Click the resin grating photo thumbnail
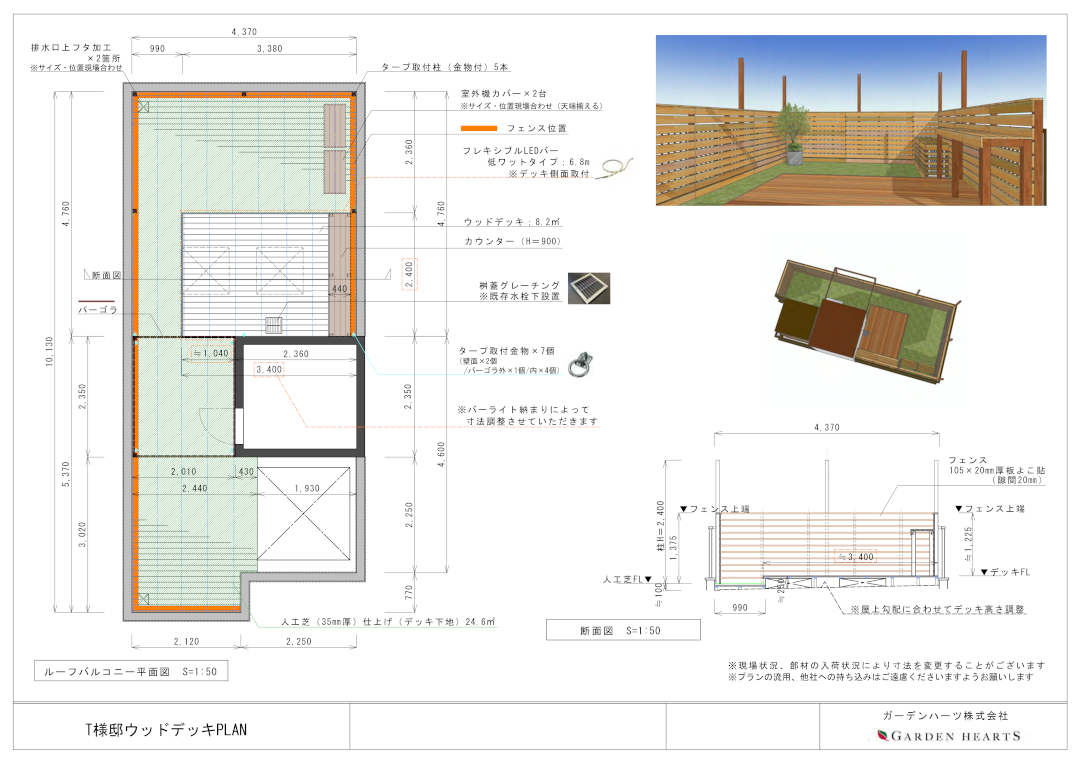This screenshot has height=764, width=1080. coord(589,288)
